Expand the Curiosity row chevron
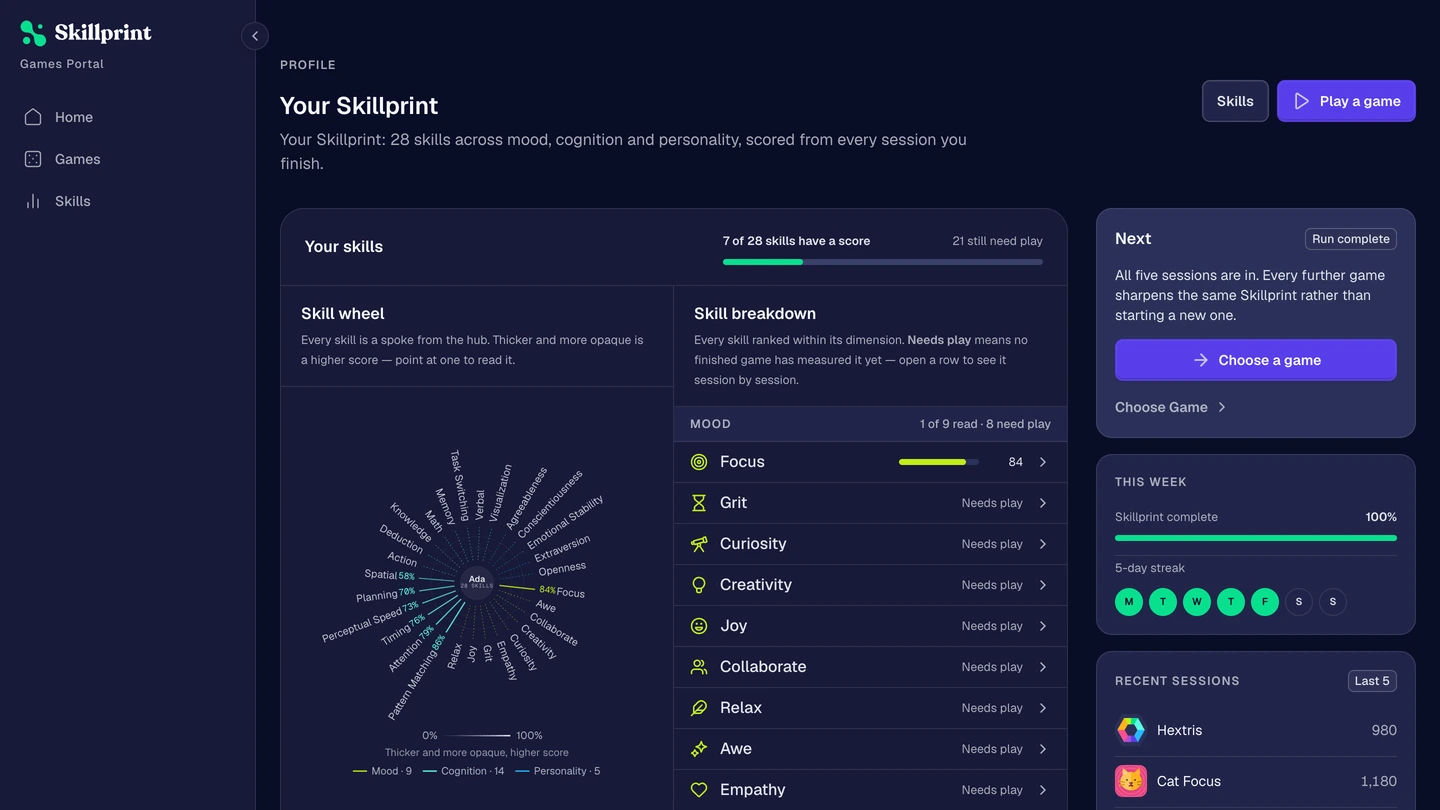This screenshot has height=810, width=1440. tap(1043, 544)
